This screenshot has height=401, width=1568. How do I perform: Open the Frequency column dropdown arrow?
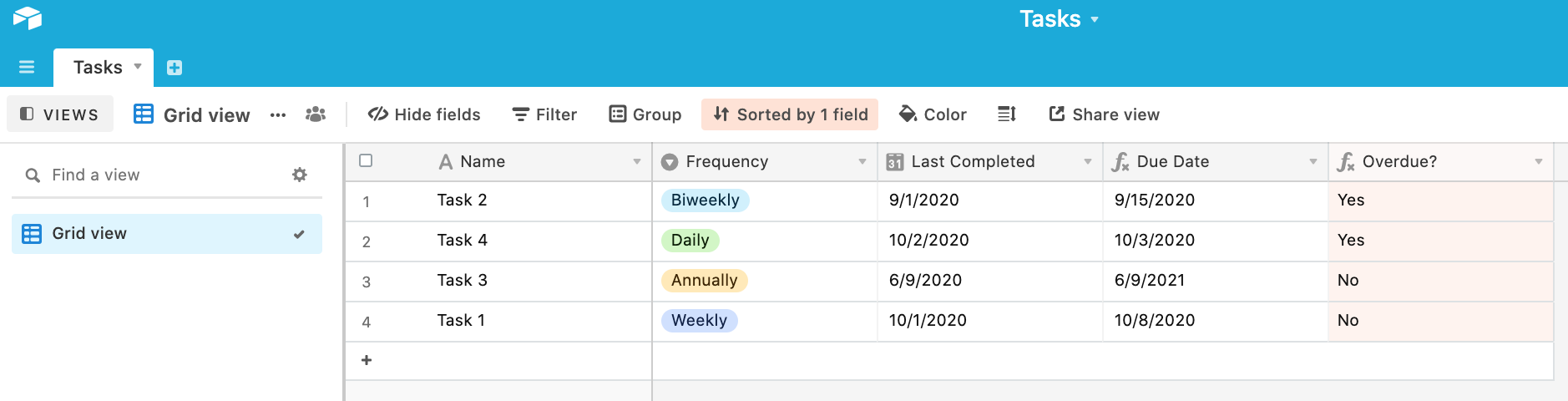862,161
